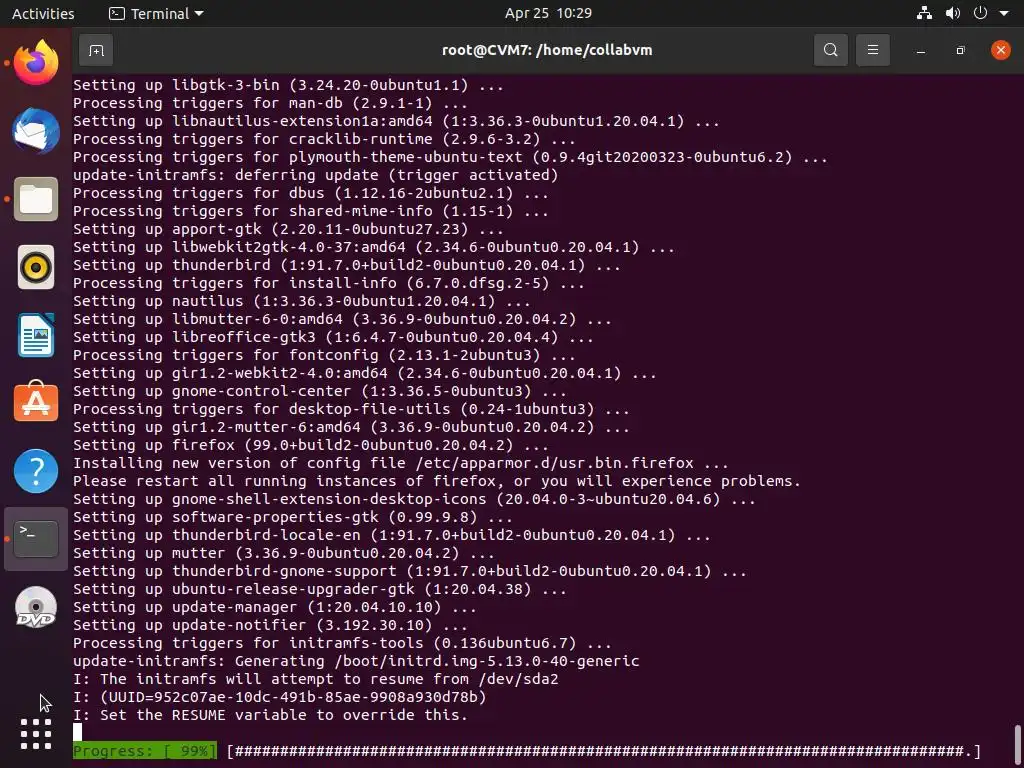This screenshot has width=1024, height=768.
Task: Click the line 'Setting up firefox (99.0+build2'
Action: click(311, 445)
